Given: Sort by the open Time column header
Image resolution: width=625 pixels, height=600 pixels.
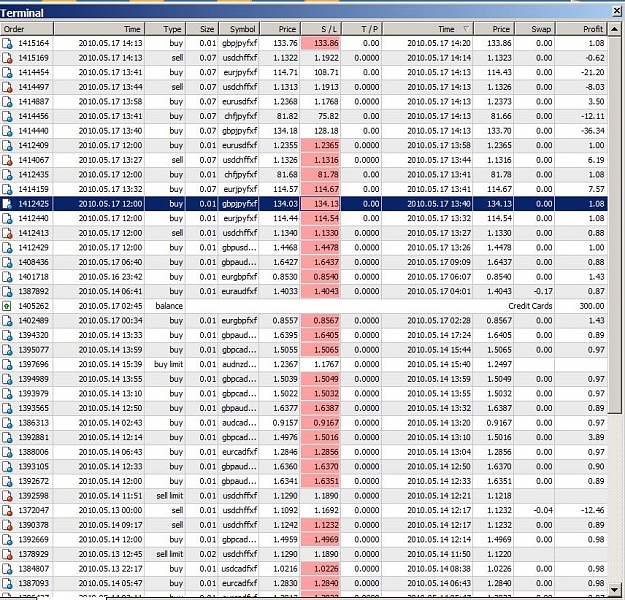Looking at the screenshot, I should (x=99, y=29).
